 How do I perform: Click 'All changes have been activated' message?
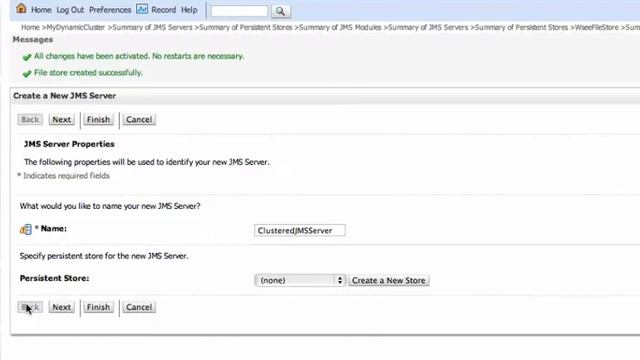pos(139,56)
